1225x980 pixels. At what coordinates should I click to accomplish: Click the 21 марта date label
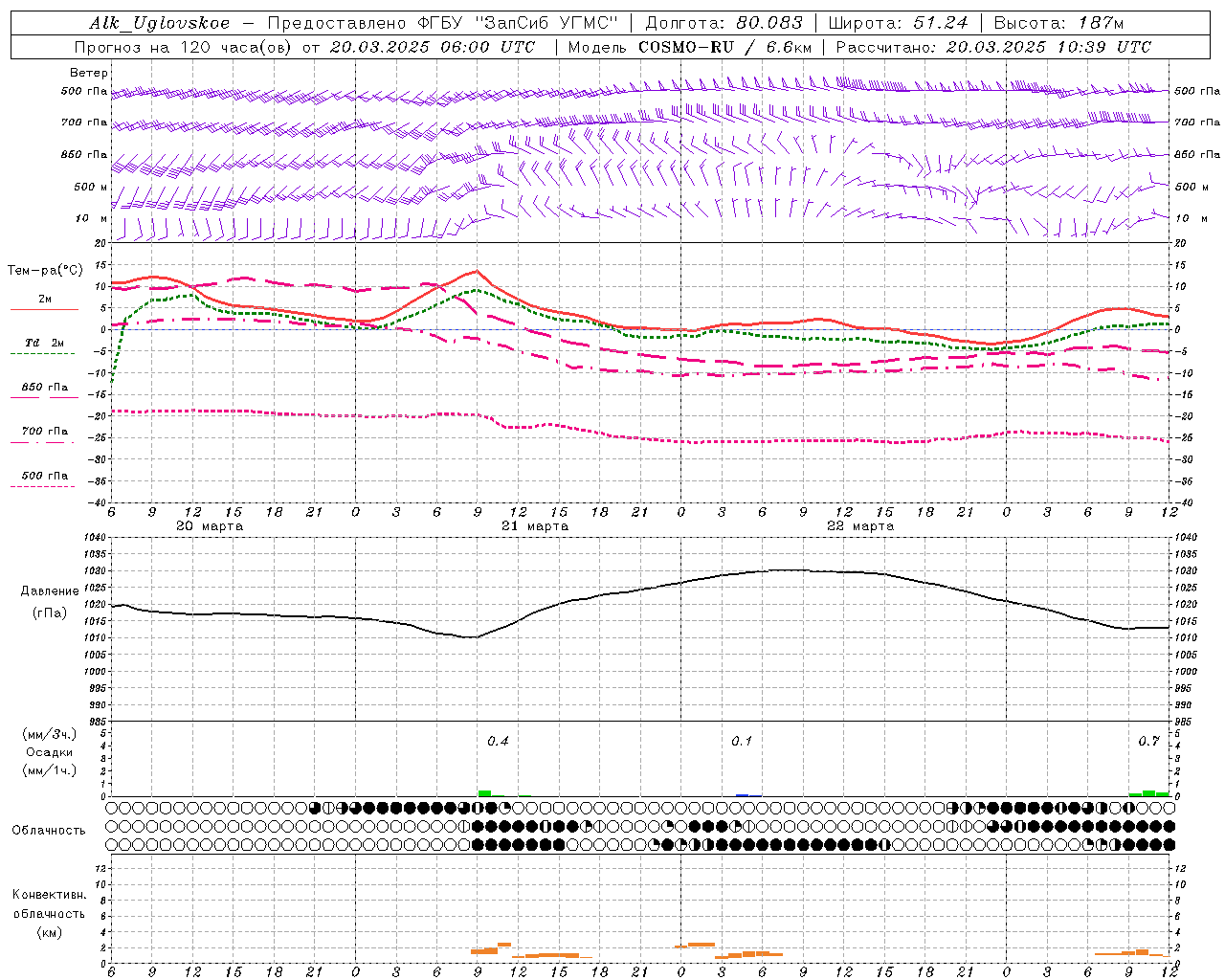click(535, 526)
